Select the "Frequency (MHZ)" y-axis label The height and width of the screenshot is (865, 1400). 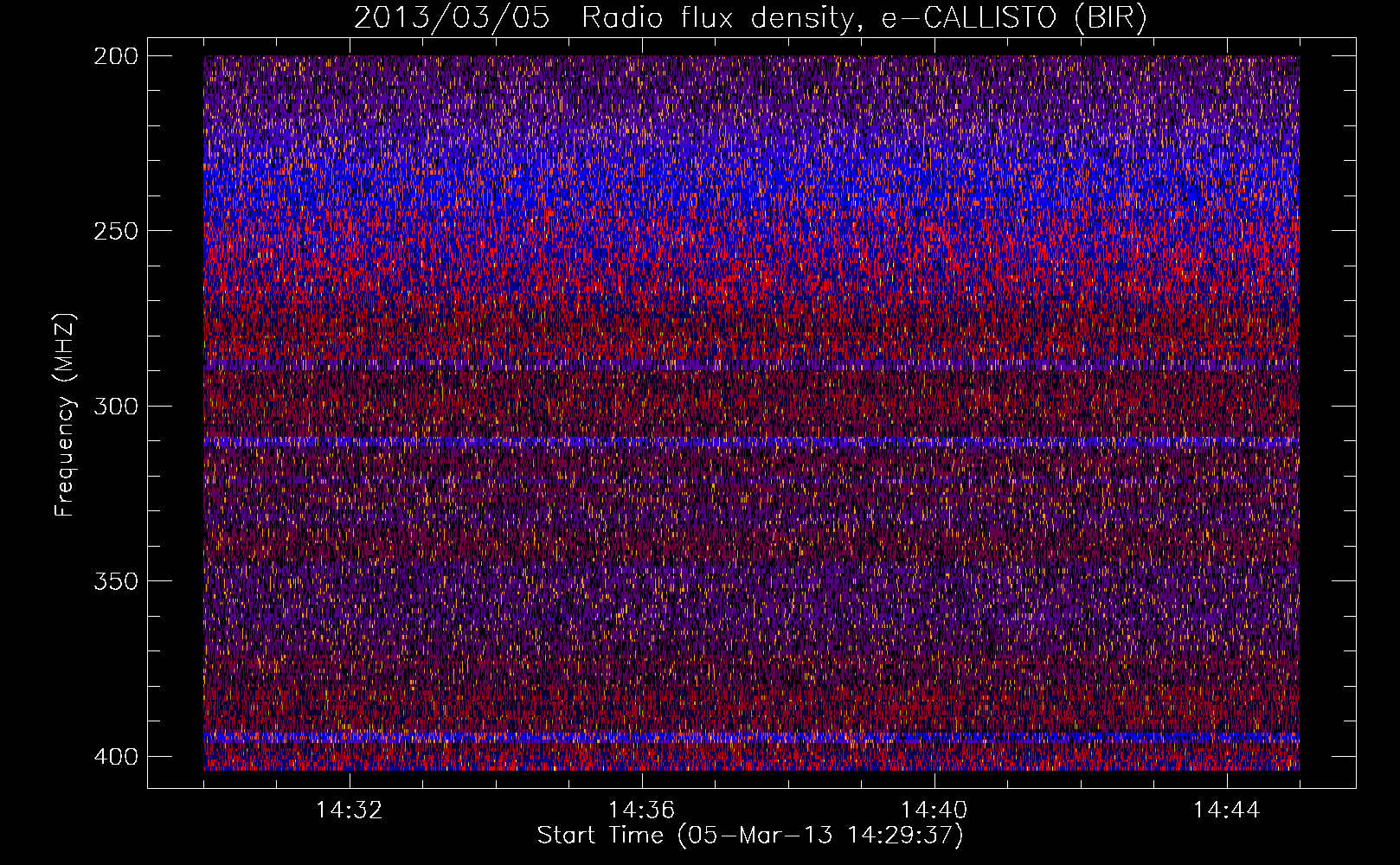tap(65, 415)
